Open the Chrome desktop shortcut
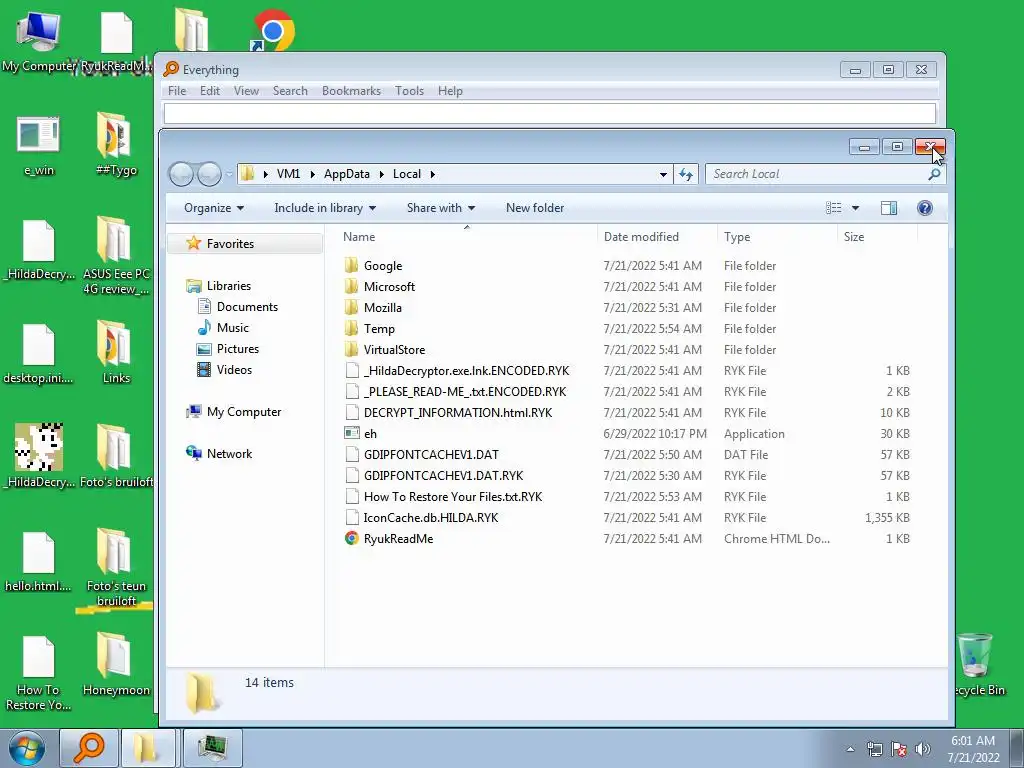This screenshot has height=768, width=1024. click(x=274, y=31)
